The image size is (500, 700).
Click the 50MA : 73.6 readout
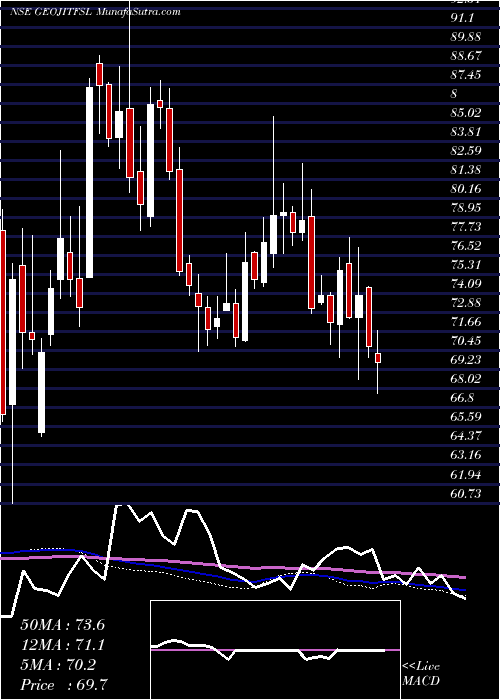tap(62, 625)
